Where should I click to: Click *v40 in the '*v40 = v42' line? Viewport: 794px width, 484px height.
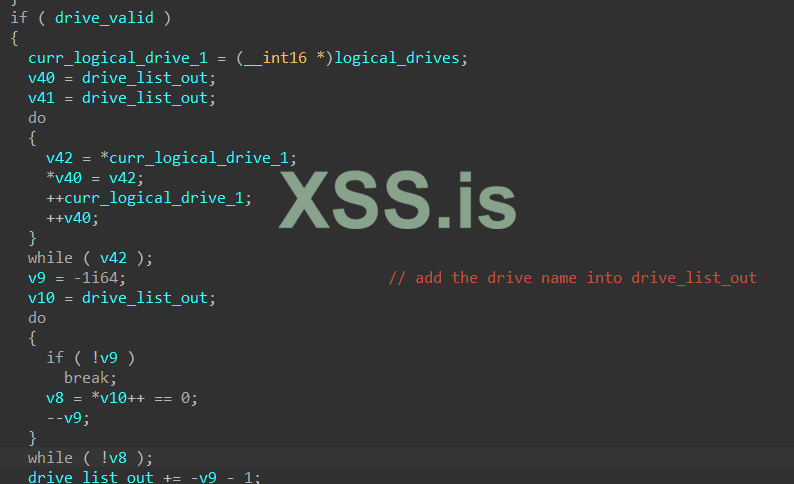coord(64,178)
